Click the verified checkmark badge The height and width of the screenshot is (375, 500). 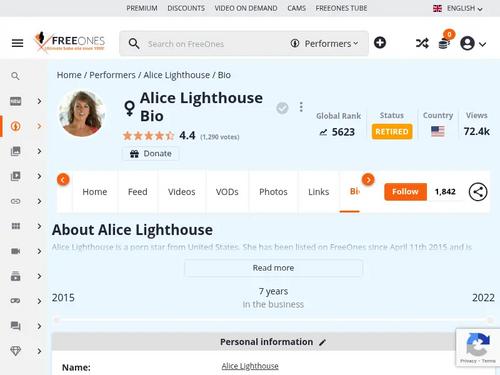pyautogui.click(x=282, y=108)
